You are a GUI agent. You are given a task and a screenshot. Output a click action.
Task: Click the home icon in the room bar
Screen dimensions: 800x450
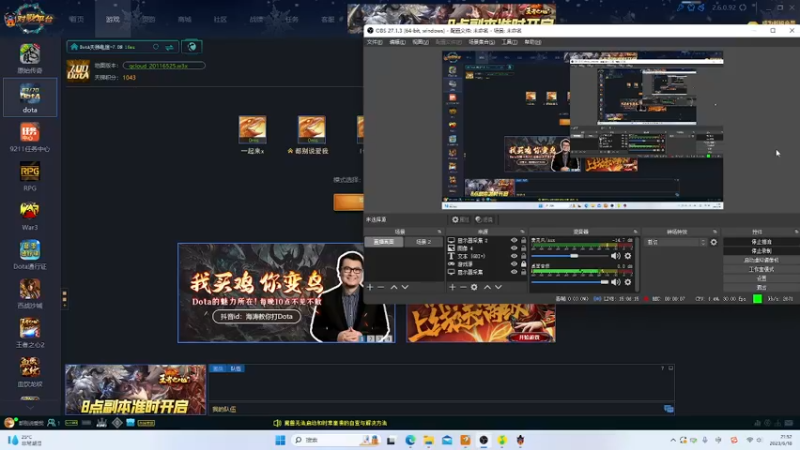point(74,47)
